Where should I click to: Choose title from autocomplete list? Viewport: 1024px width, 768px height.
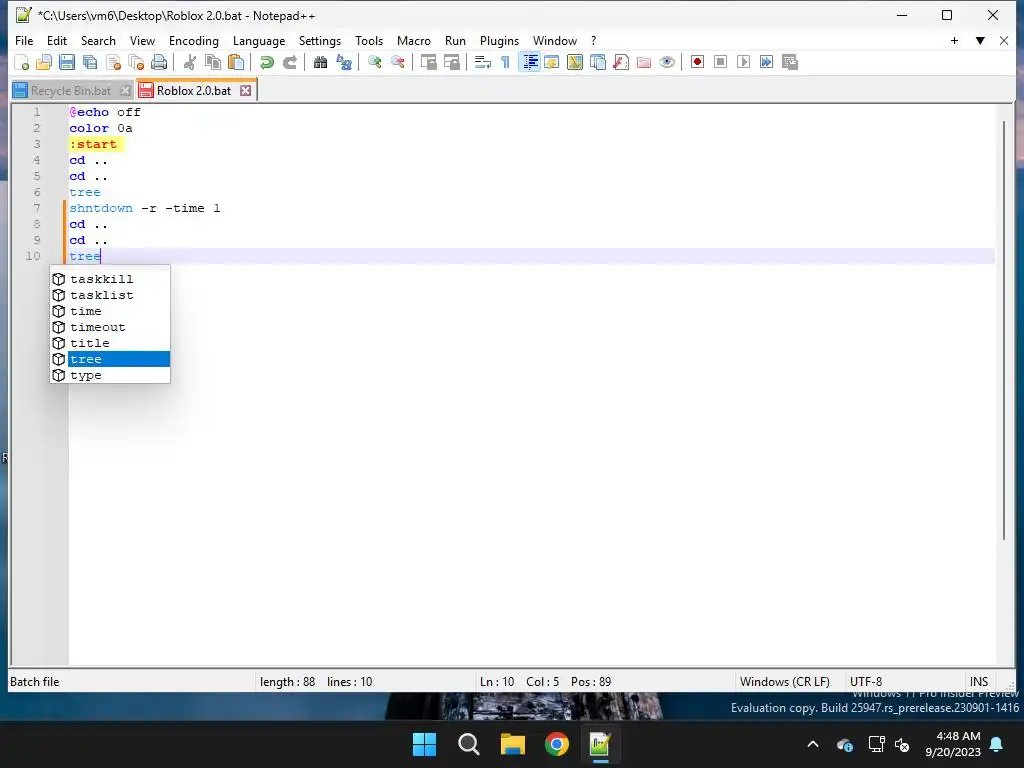point(110,343)
